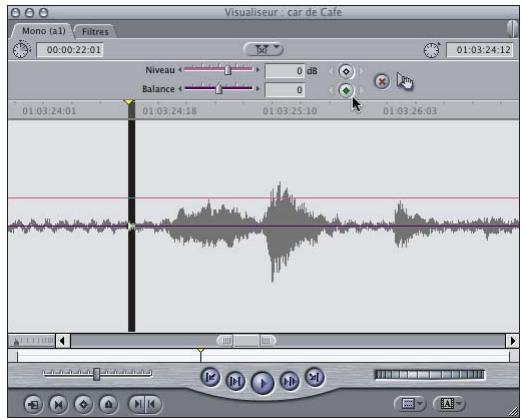This screenshot has width=523, height=420.
Task: Click the Match Frame button
Action: click(33, 404)
